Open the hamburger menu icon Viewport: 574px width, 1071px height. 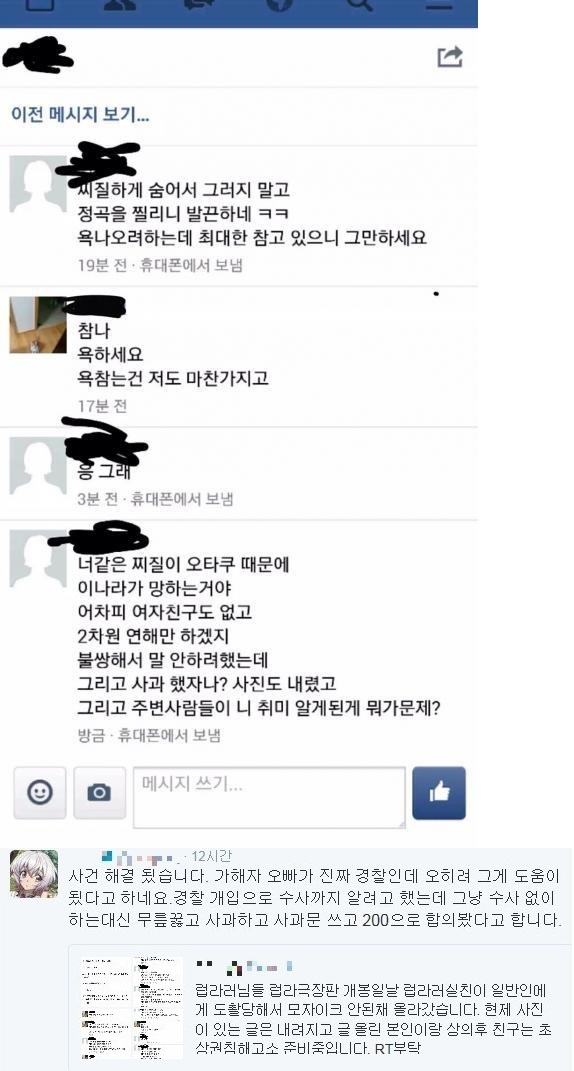[x=439, y=4]
